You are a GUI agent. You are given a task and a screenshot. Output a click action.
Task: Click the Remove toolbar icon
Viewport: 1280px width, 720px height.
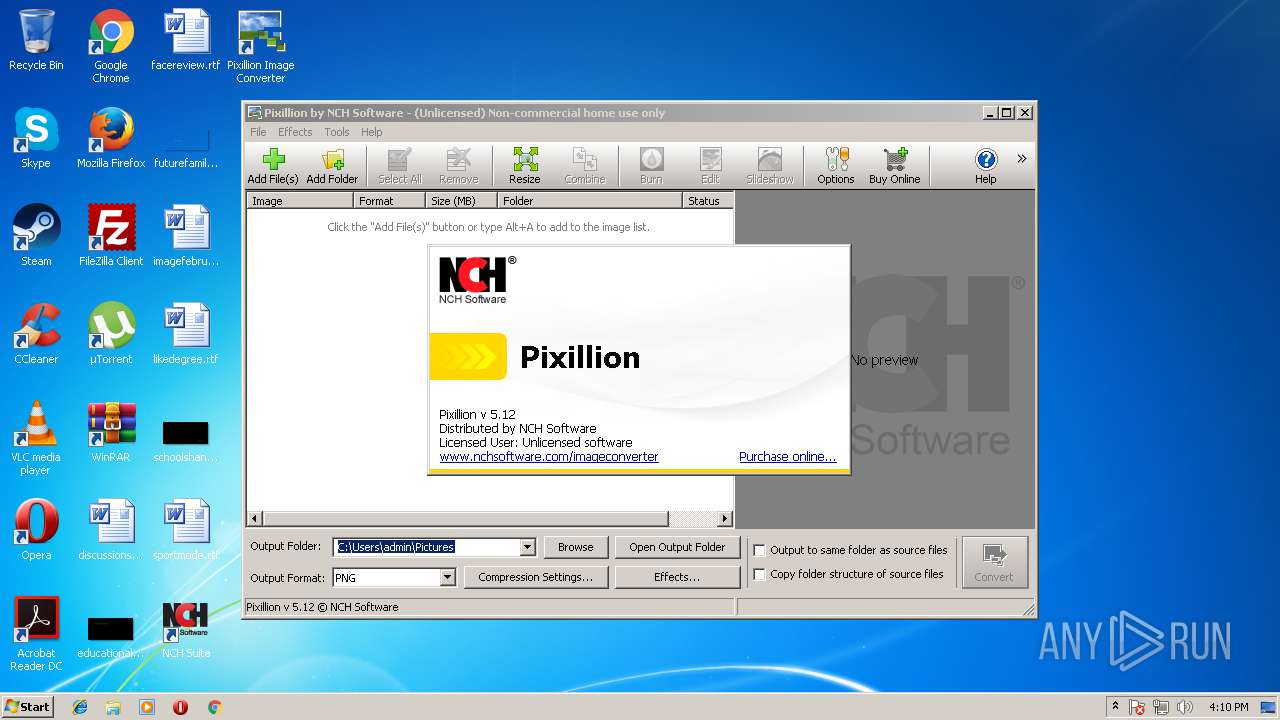point(458,166)
